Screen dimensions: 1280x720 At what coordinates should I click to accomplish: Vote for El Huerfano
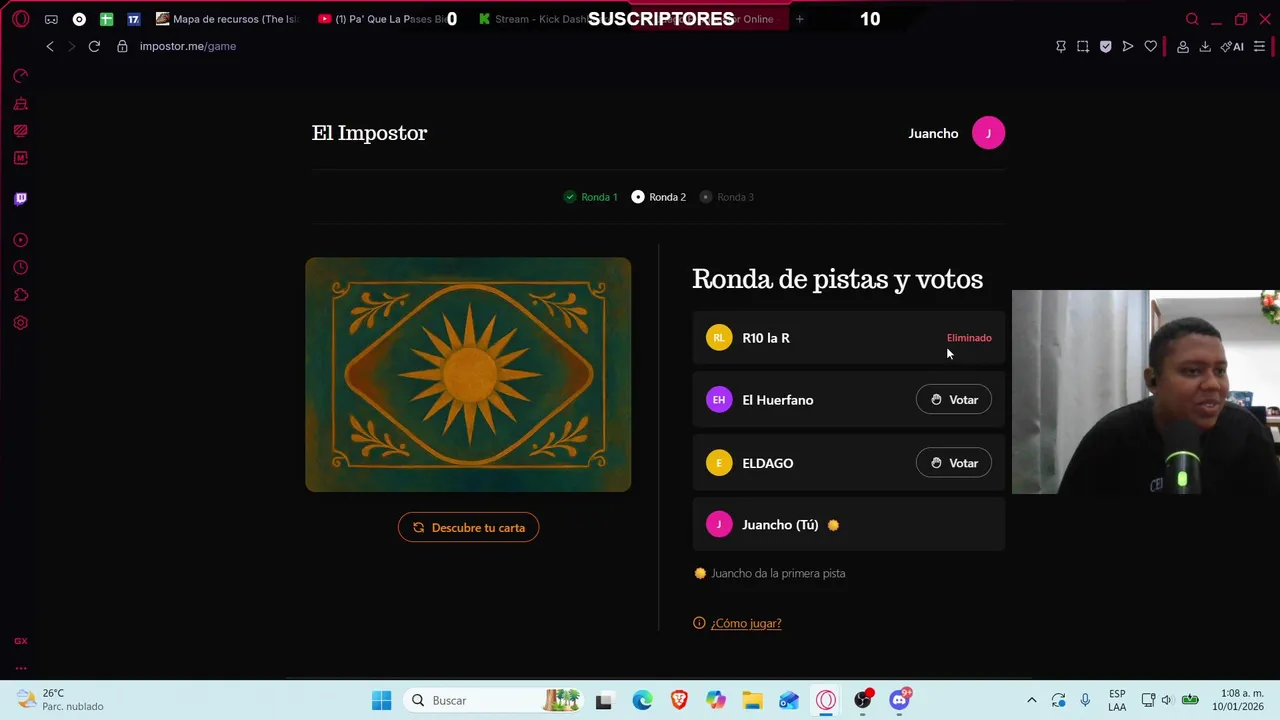[x=953, y=400]
